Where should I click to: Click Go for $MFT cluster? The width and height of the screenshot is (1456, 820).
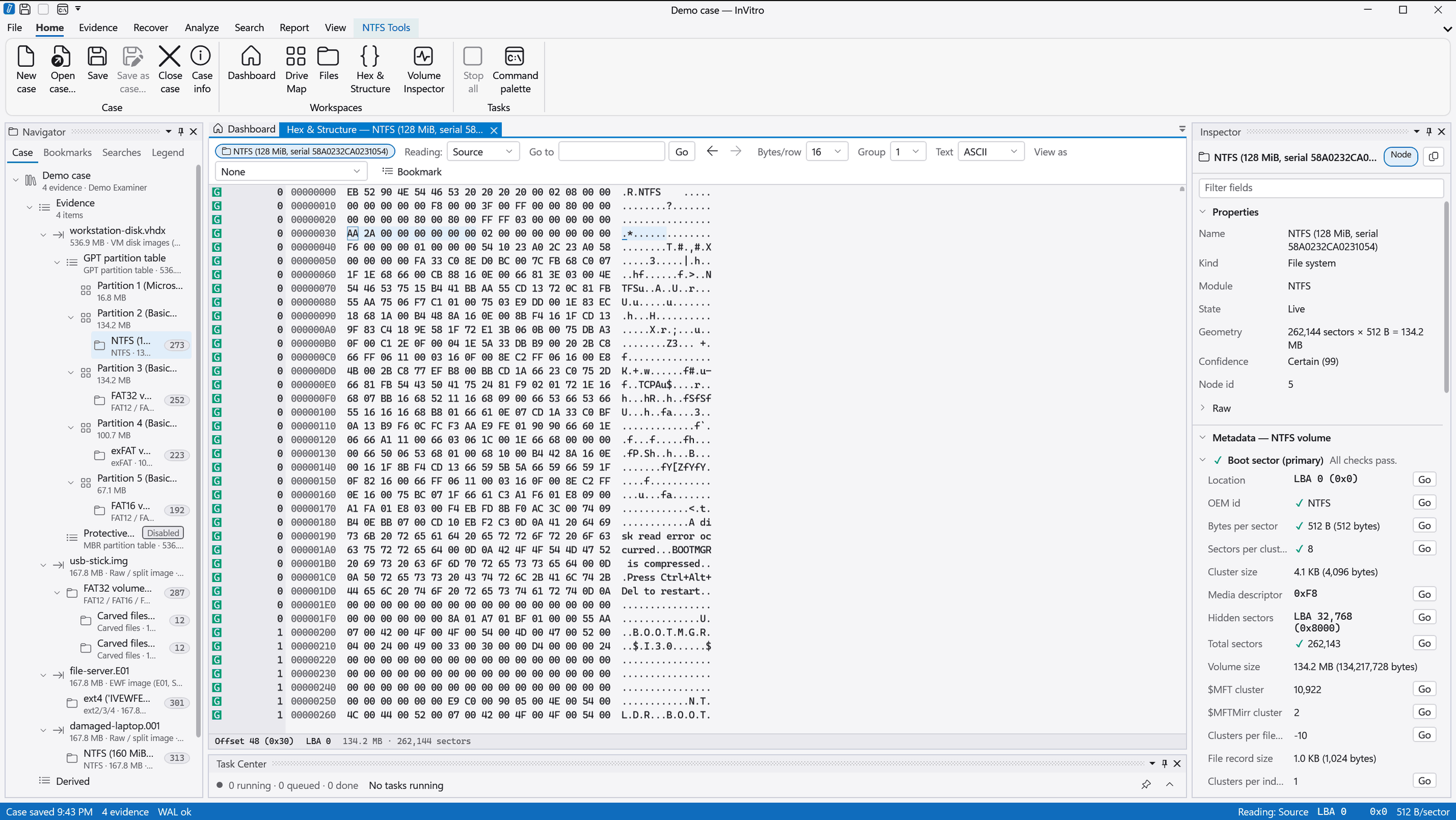pos(1424,689)
